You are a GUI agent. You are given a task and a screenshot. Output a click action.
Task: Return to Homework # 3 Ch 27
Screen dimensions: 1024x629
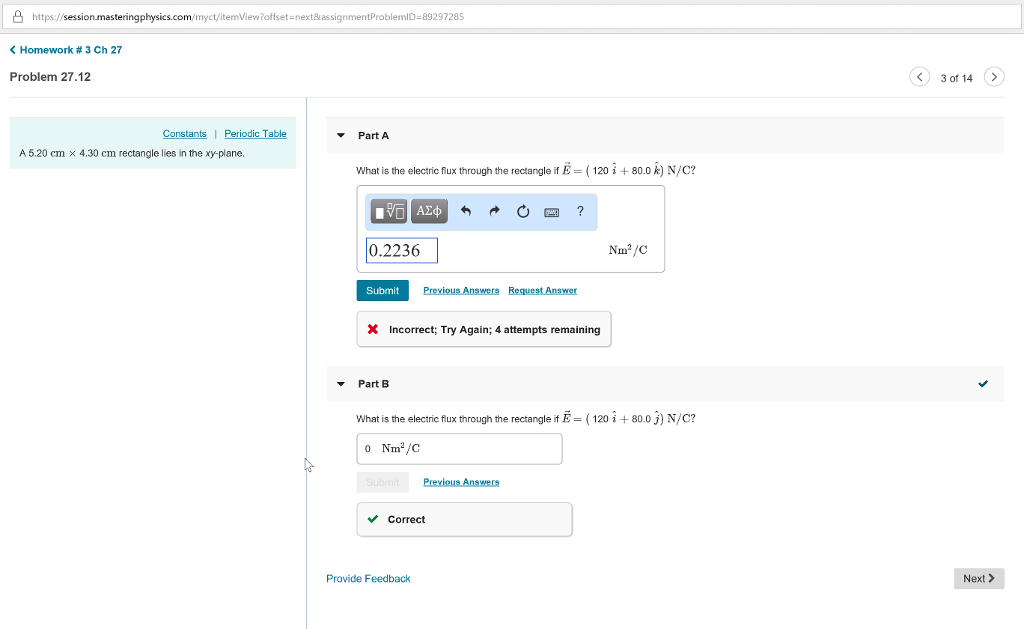(64, 49)
